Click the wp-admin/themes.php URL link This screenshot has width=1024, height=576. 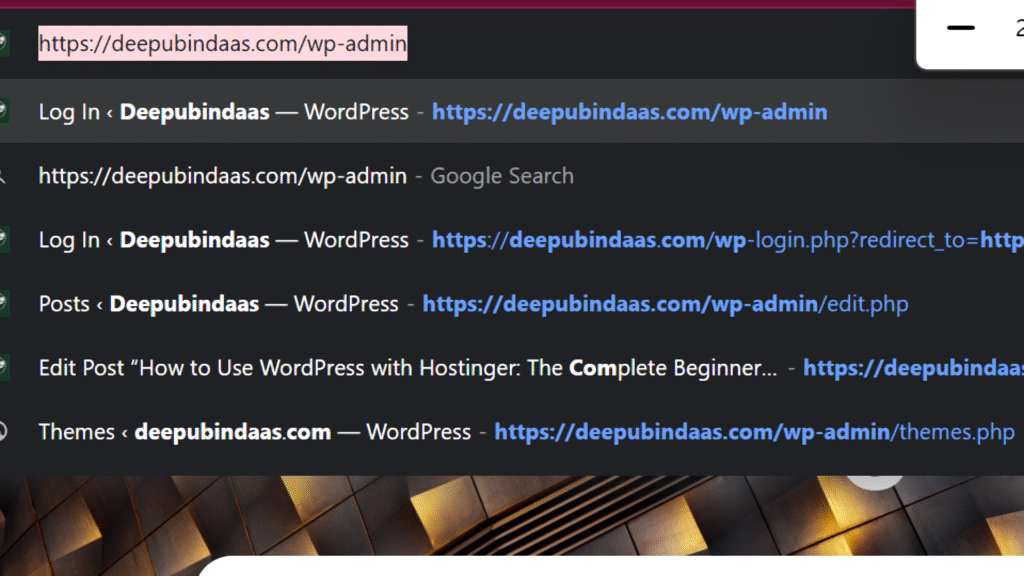pos(754,432)
